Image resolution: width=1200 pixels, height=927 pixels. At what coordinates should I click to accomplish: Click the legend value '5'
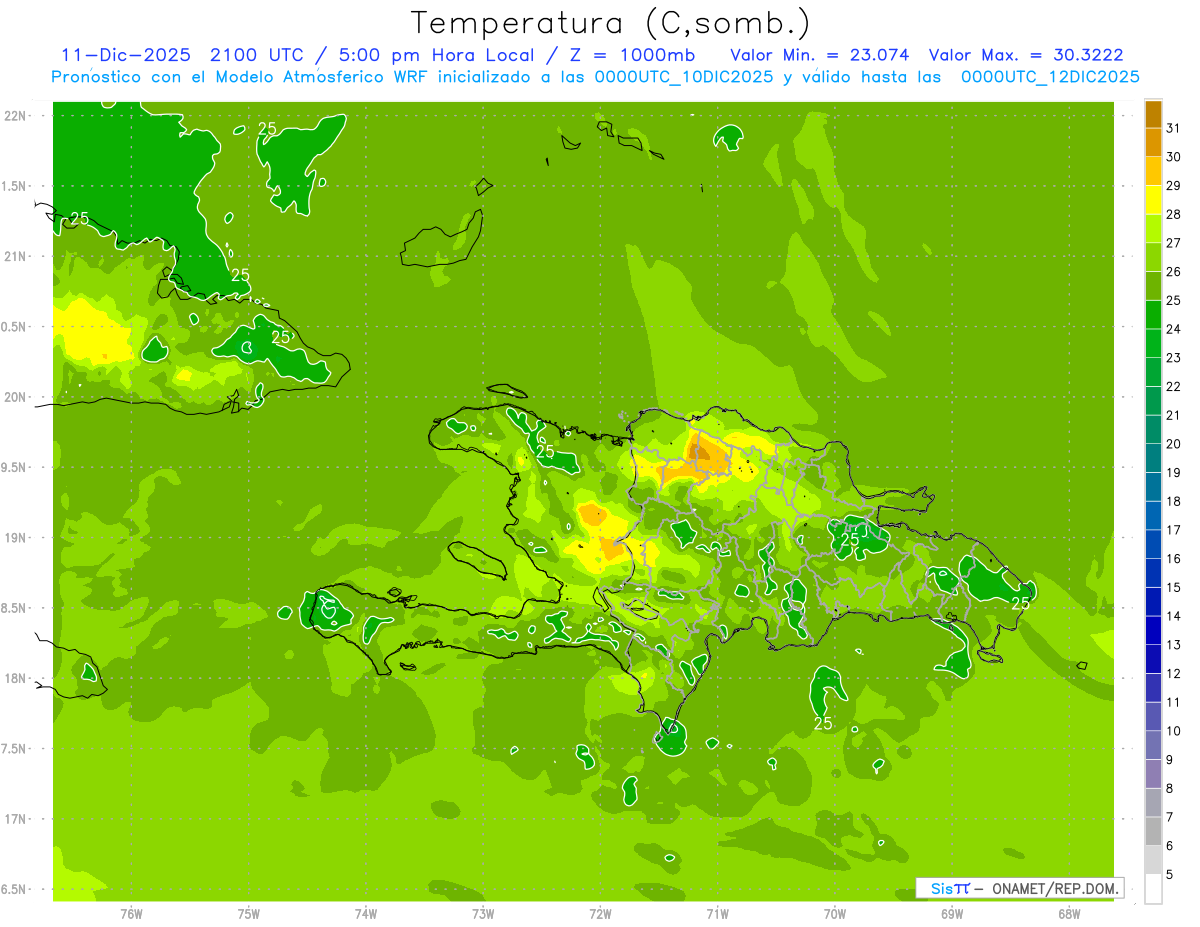[1170, 874]
